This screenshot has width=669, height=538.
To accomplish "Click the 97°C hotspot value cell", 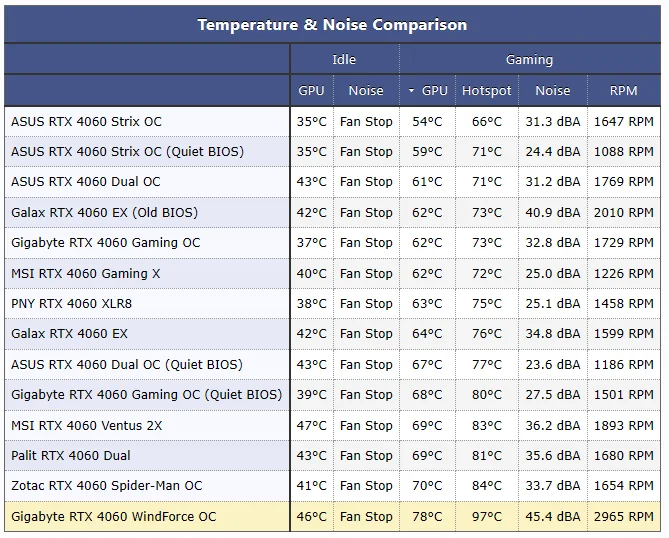I will click(486, 517).
